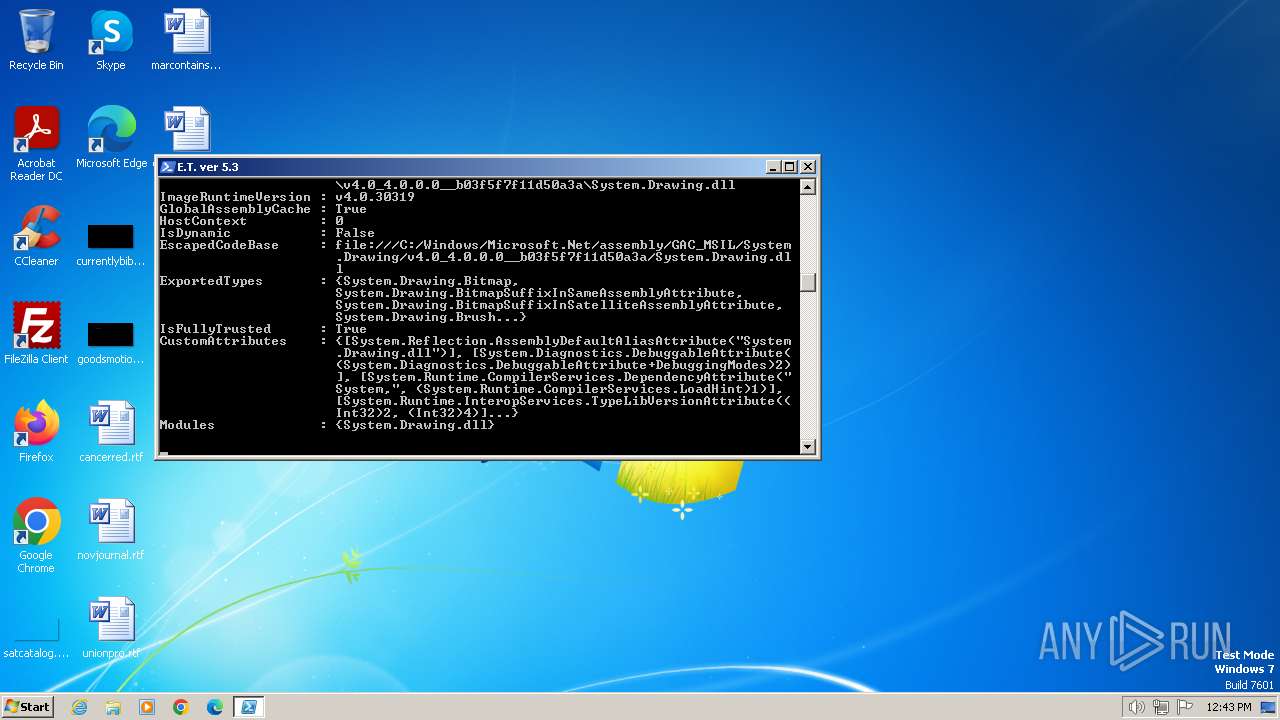Open the FileZilla Client desktop shortcut

point(36,334)
